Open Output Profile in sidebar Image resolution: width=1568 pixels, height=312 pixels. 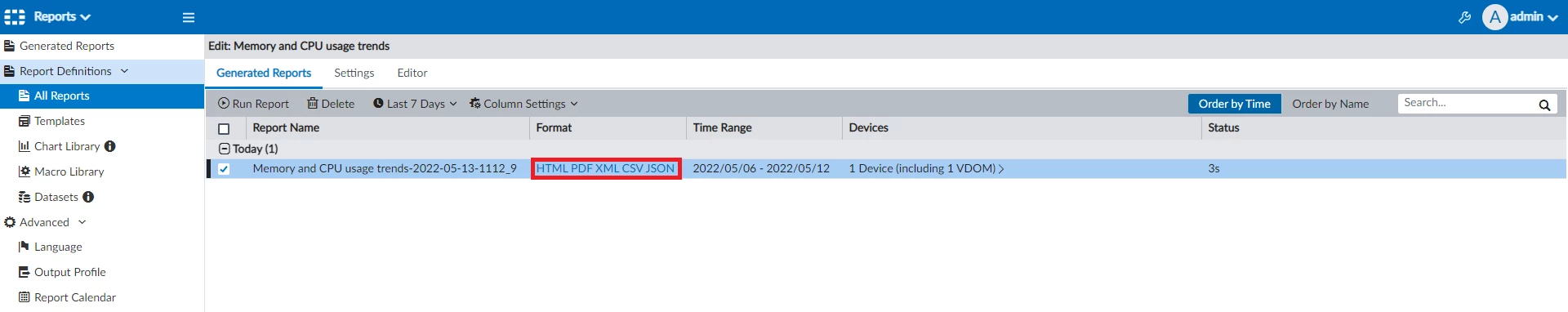[70, 272]
